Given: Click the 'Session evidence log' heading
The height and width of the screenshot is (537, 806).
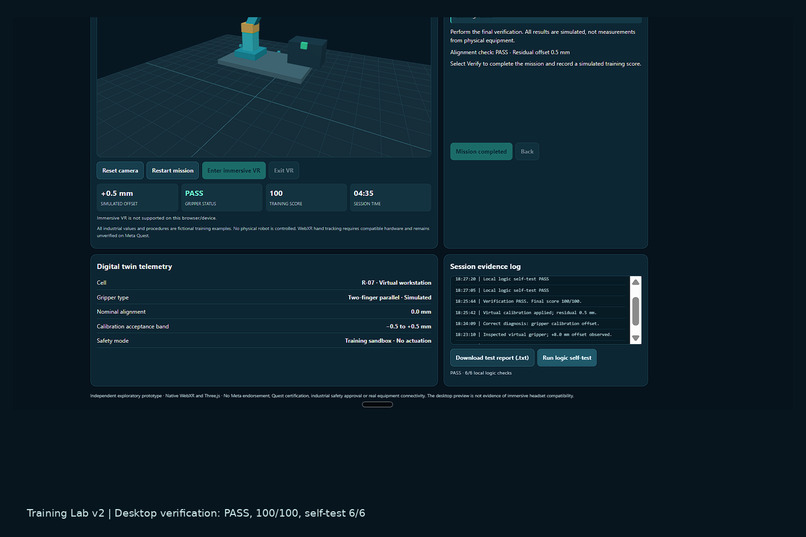Looking at the screenshot, I should tap(485, 266).
